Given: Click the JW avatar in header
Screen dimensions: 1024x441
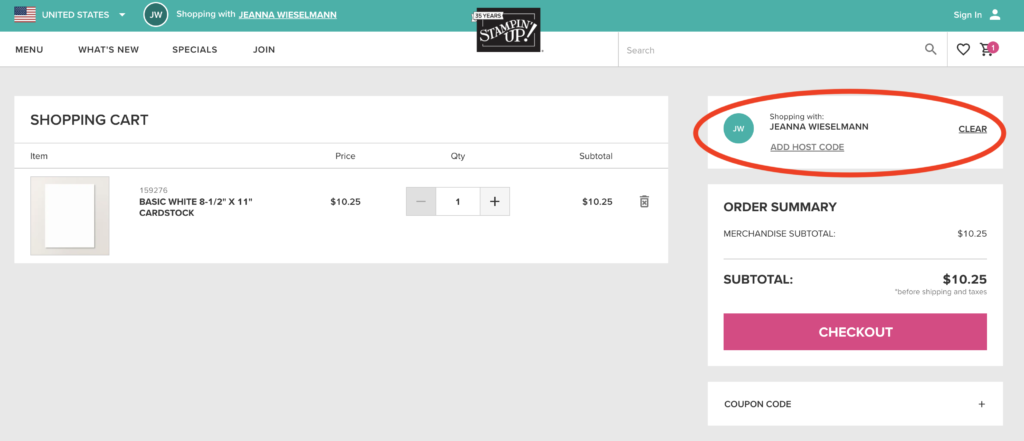Looking at the screenshot, I should 155,14.
